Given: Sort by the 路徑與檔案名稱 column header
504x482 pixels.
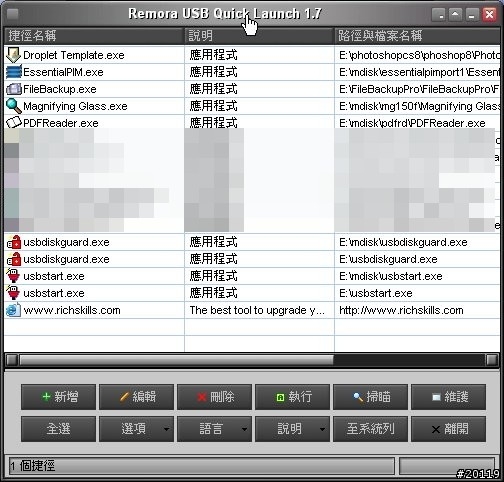Looking at the screenshot, I should (417, 36).
